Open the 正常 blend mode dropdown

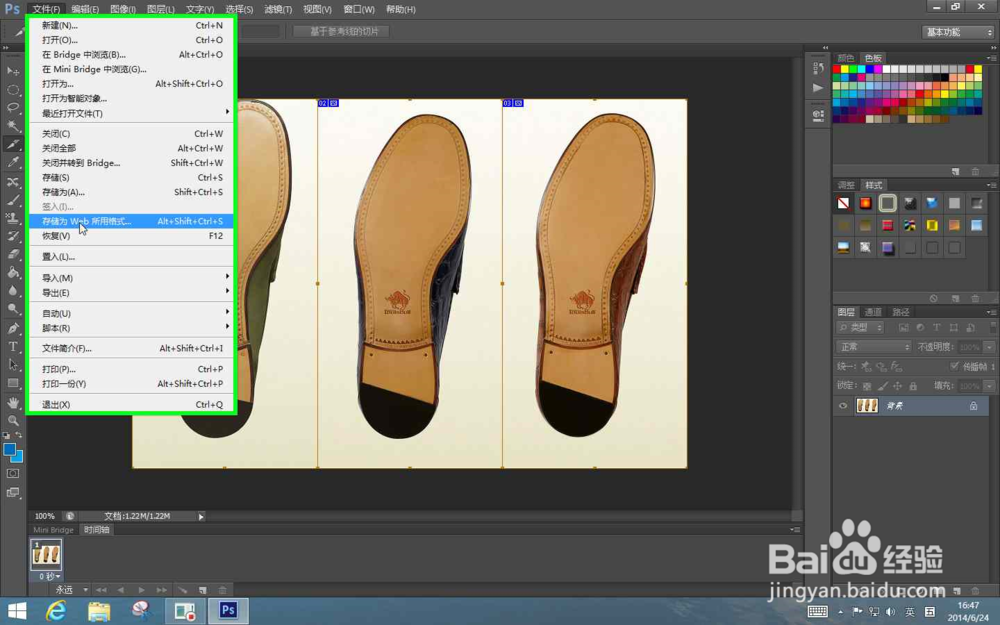873,347
